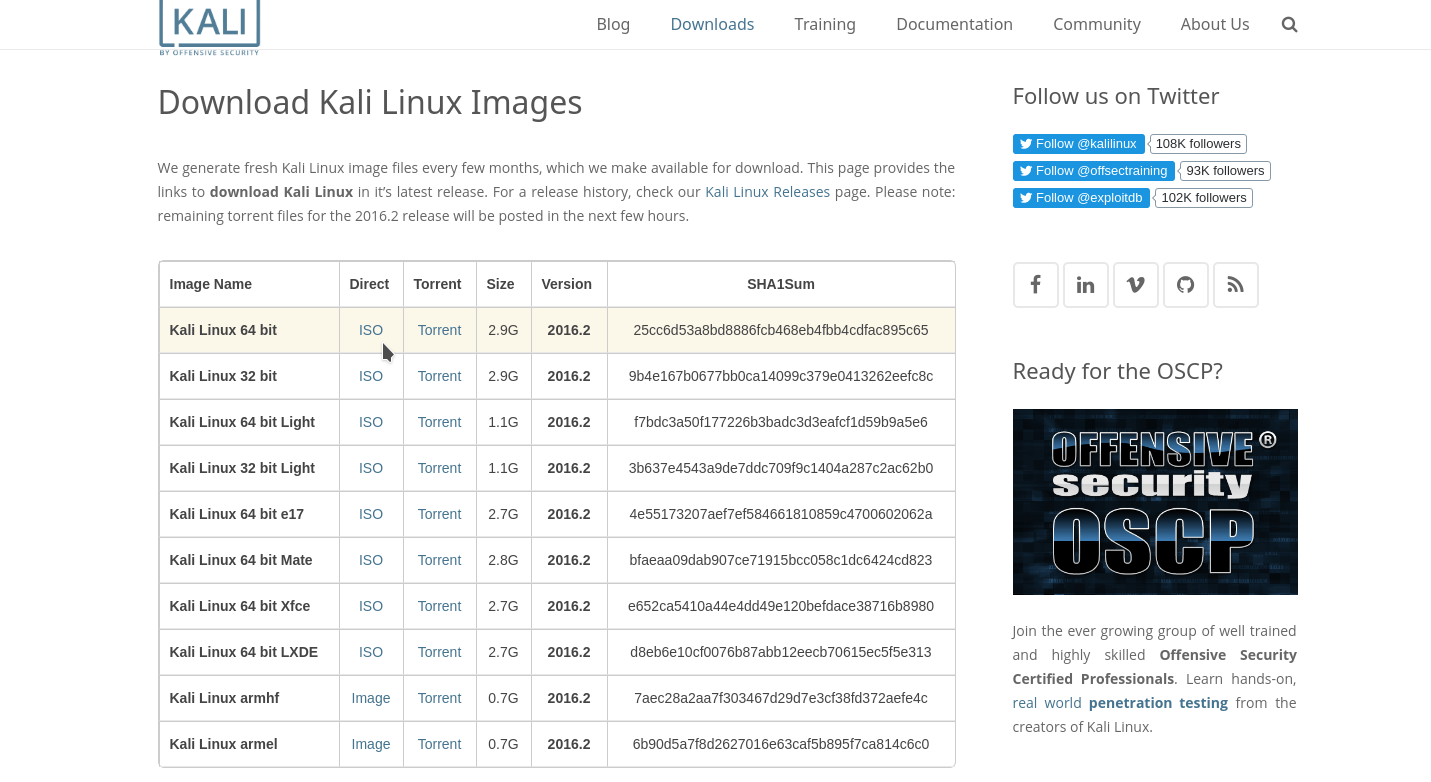
Task: Open Kali Linux 32 bit Torrent link
Action: tap(439, 376)
